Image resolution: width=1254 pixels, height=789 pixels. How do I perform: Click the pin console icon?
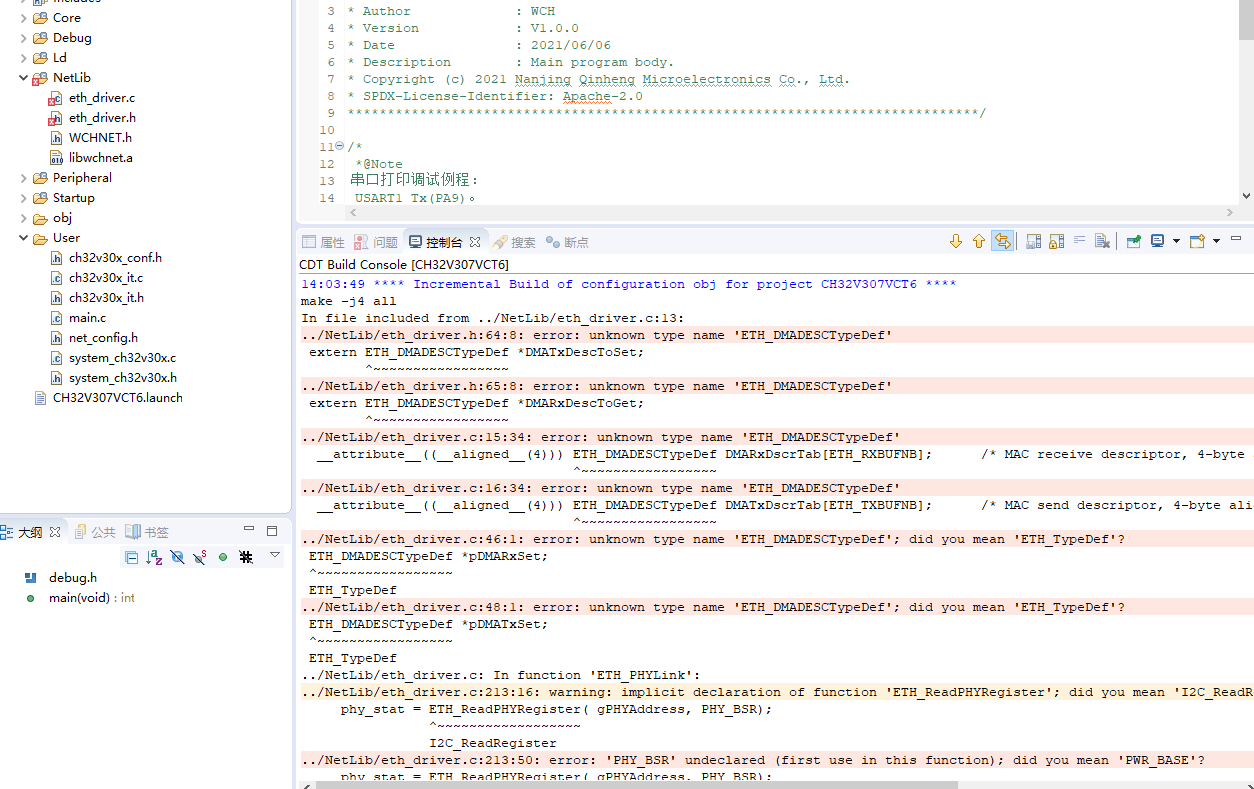click(1133, 241)
